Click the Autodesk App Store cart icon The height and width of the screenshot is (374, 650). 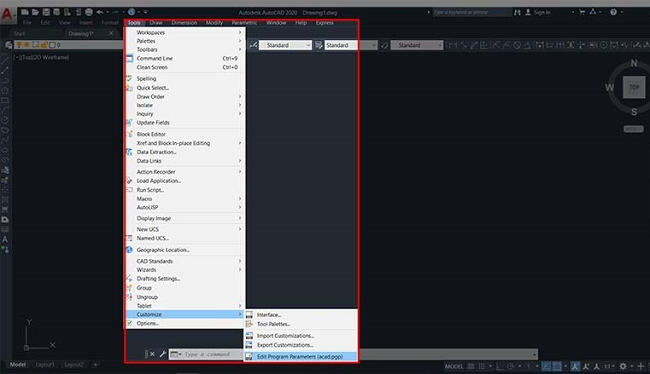coord(582,12)
